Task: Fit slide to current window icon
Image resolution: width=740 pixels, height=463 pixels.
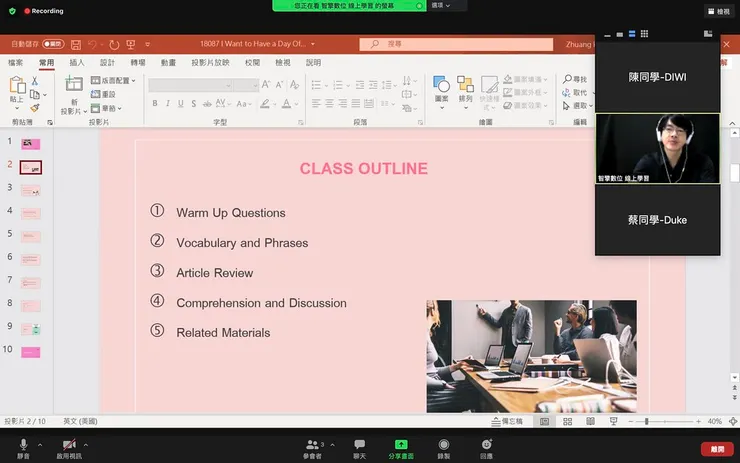Action: pos(733,421)
